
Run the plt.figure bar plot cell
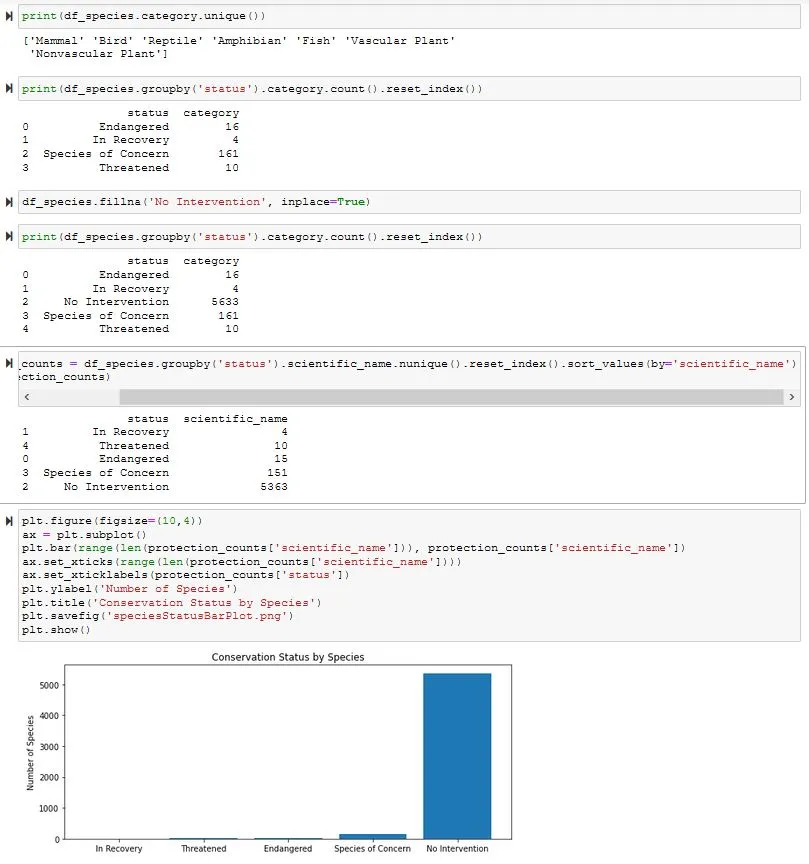[x=9, y=521]
